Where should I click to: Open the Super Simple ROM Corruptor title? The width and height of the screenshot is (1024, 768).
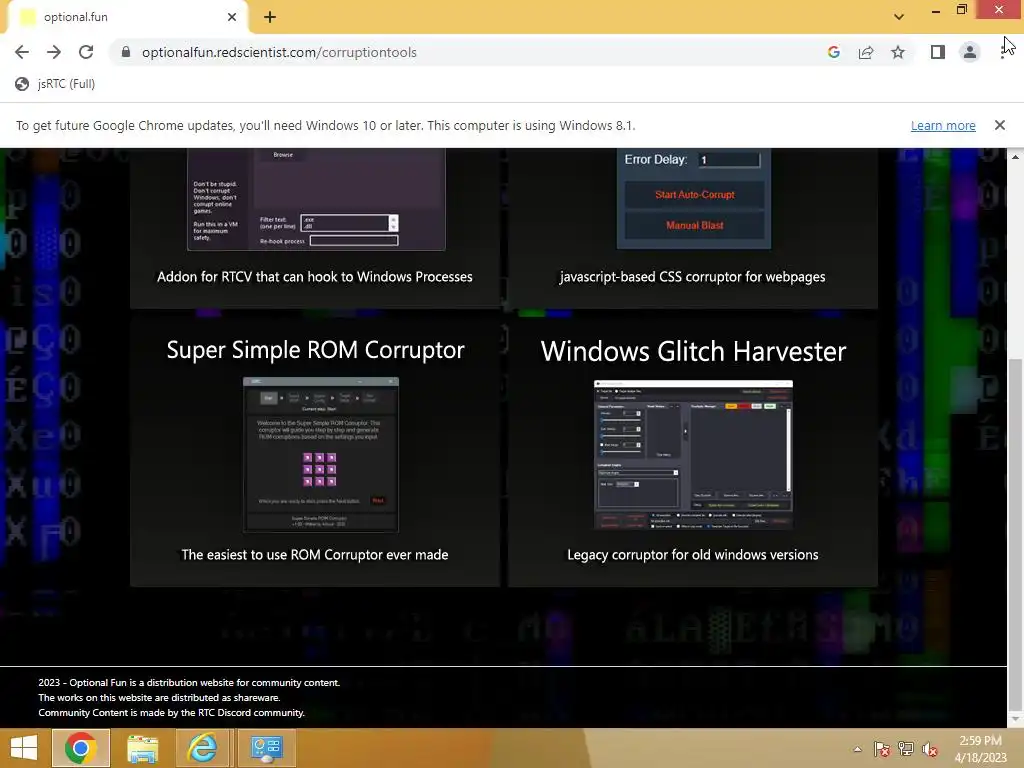point(315,350)
